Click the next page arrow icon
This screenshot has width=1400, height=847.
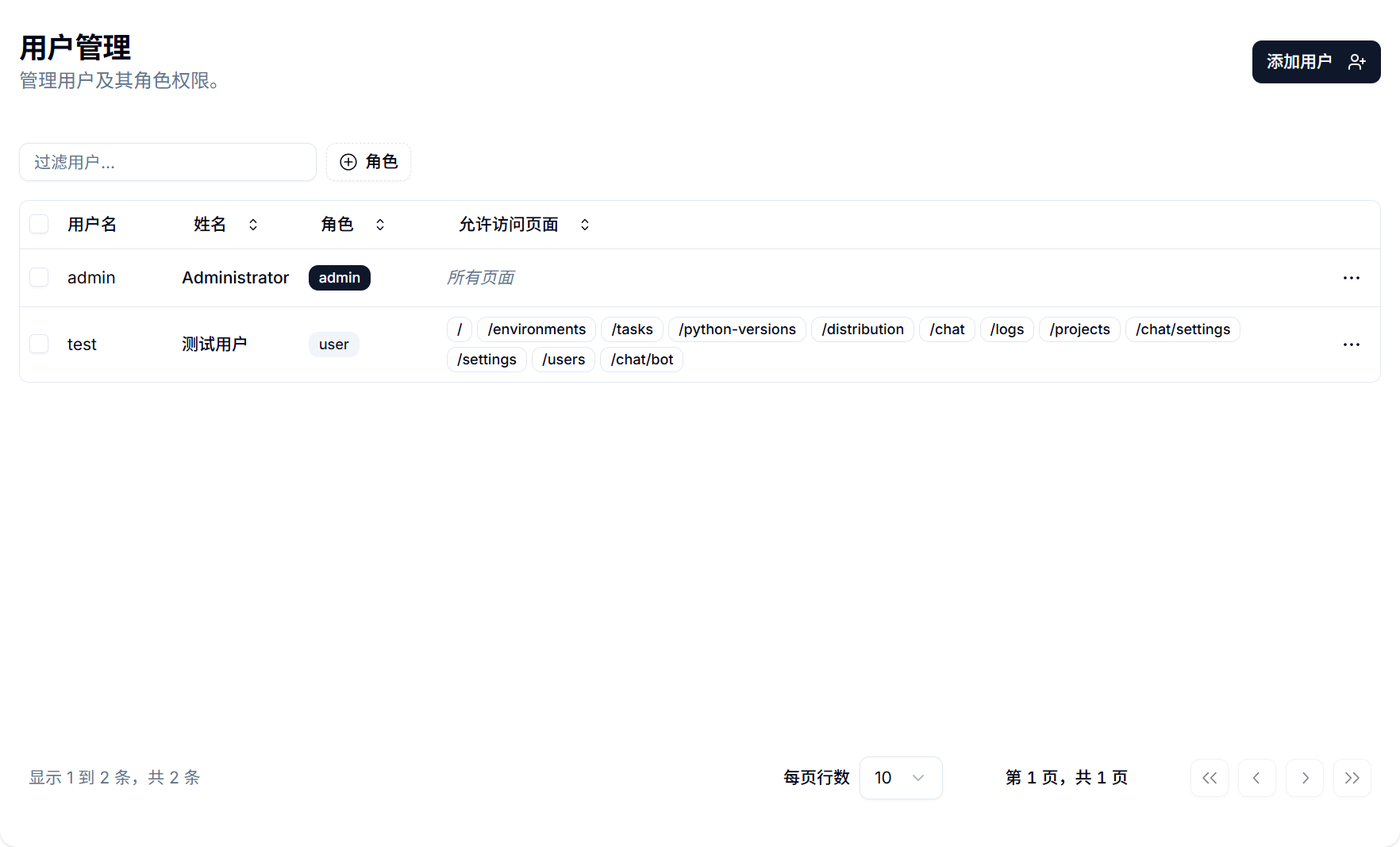tap(1305, 778)
